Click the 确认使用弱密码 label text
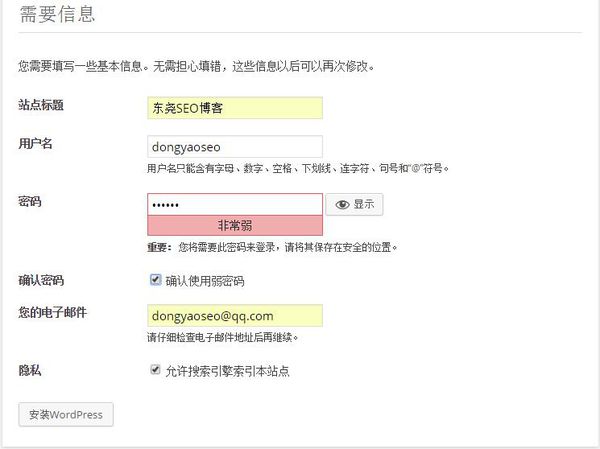Viewport: 600px width, 449px height. point(204,281)
